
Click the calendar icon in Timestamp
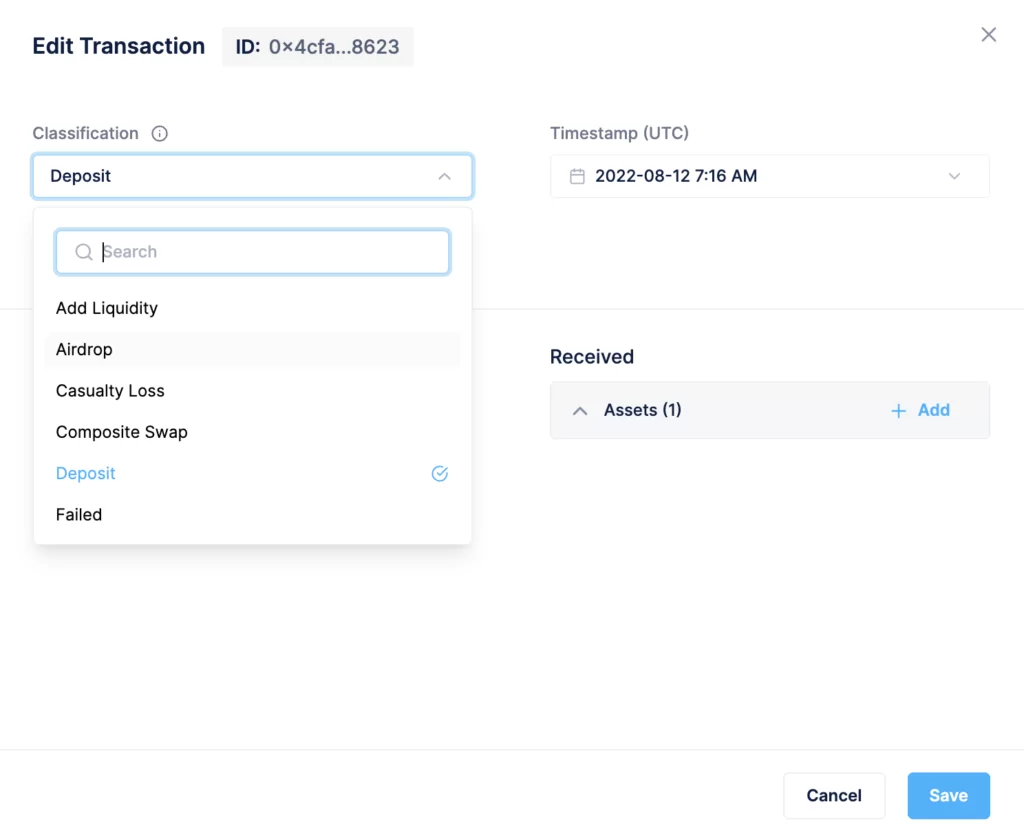(x=577, y=176)
